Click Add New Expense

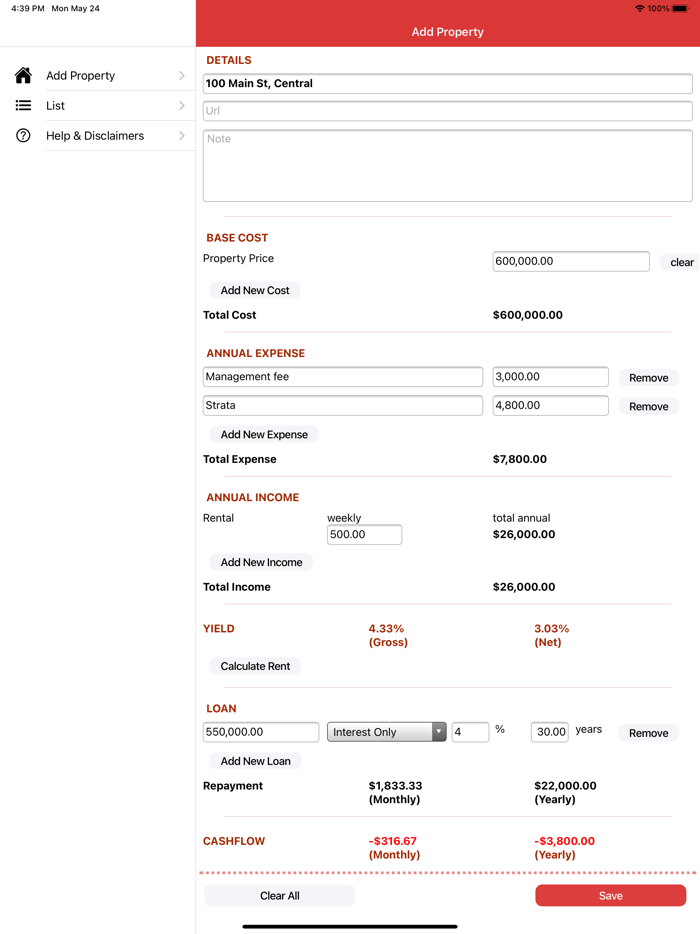click(x=263, y=434)
